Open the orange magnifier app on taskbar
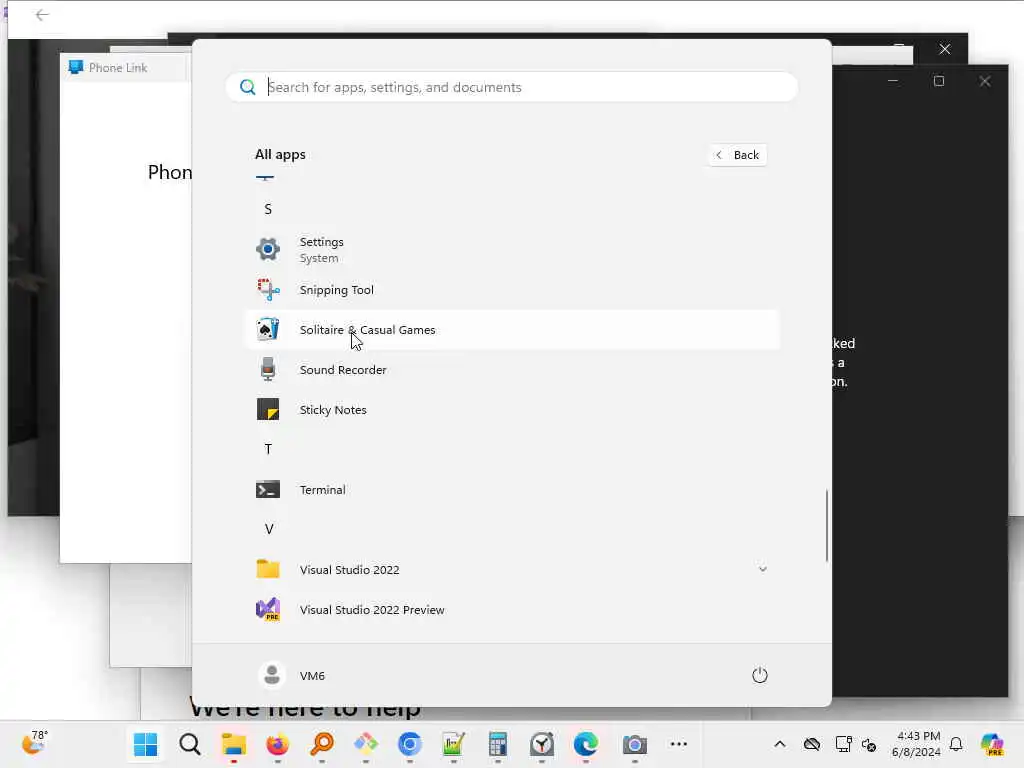 322,744
